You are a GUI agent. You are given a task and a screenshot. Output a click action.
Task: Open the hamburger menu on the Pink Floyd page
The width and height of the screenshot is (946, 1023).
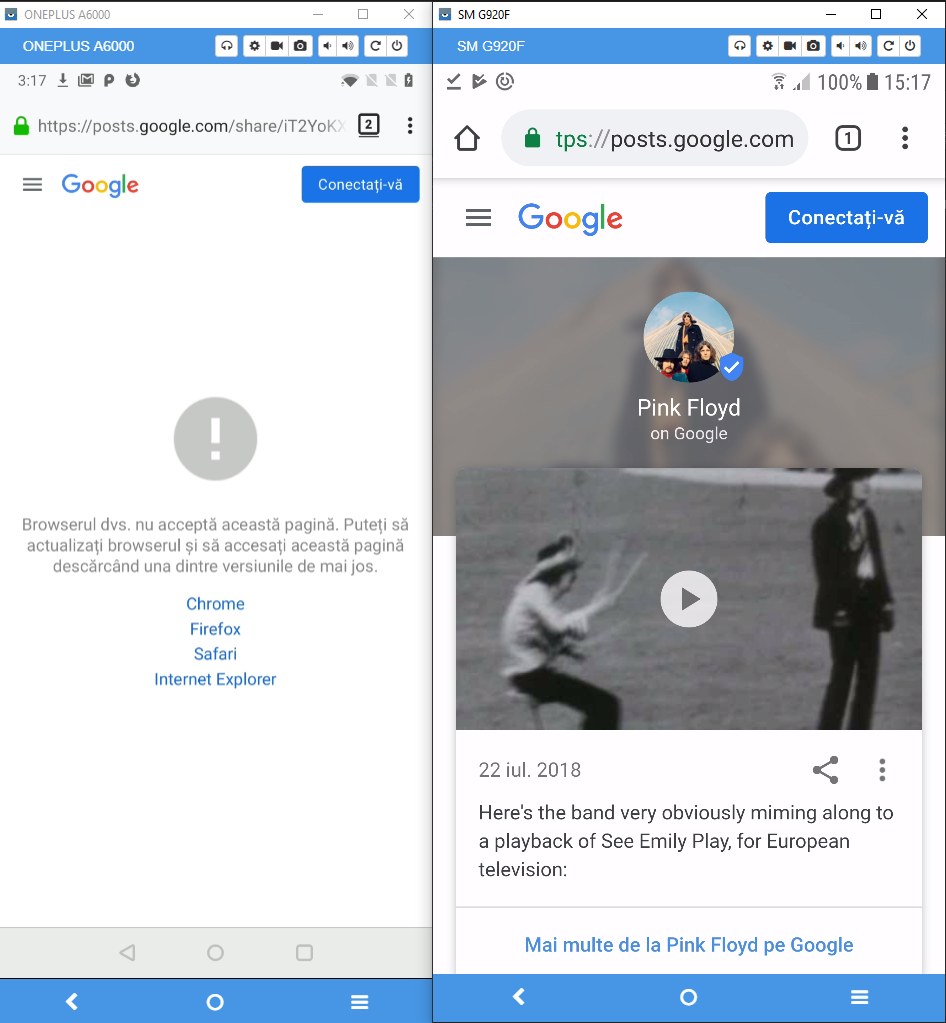pos(478,217)
